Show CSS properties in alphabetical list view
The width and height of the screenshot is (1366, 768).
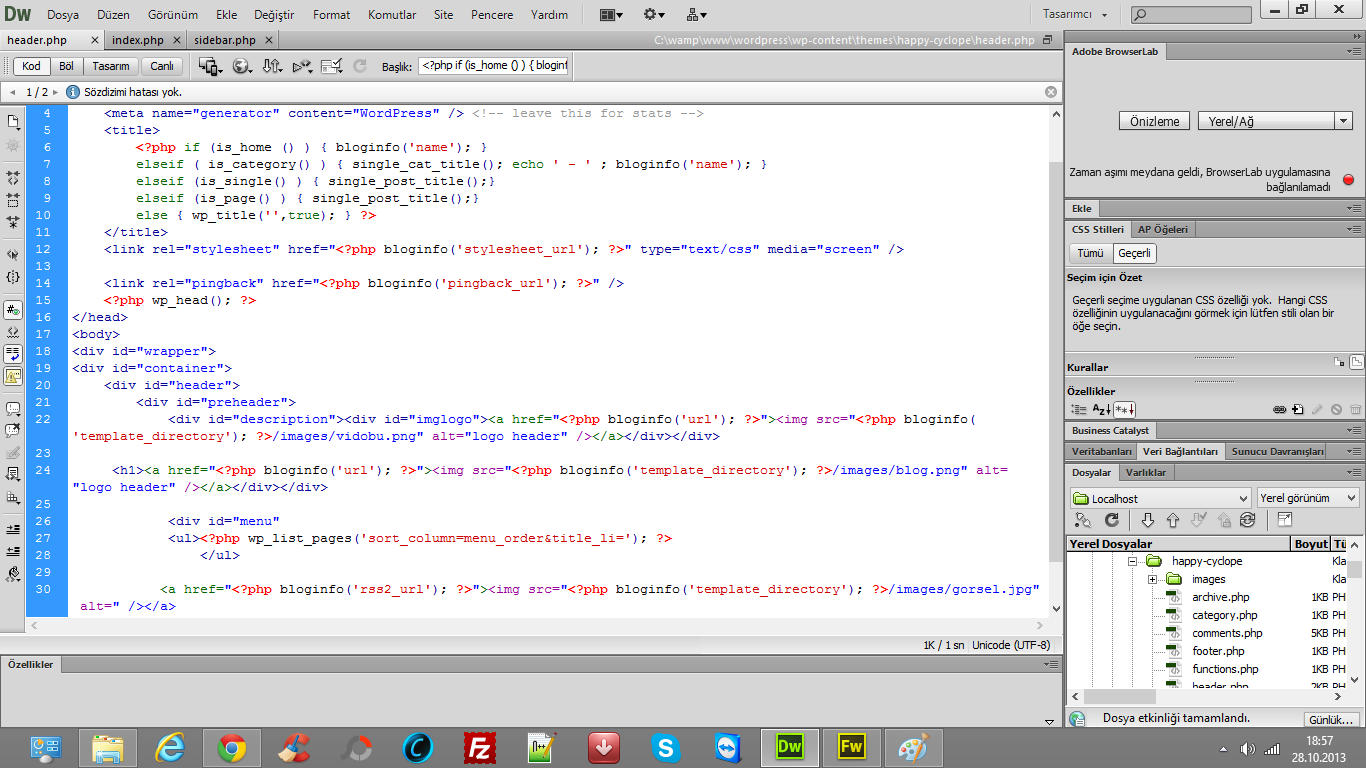coord(1100,409)
